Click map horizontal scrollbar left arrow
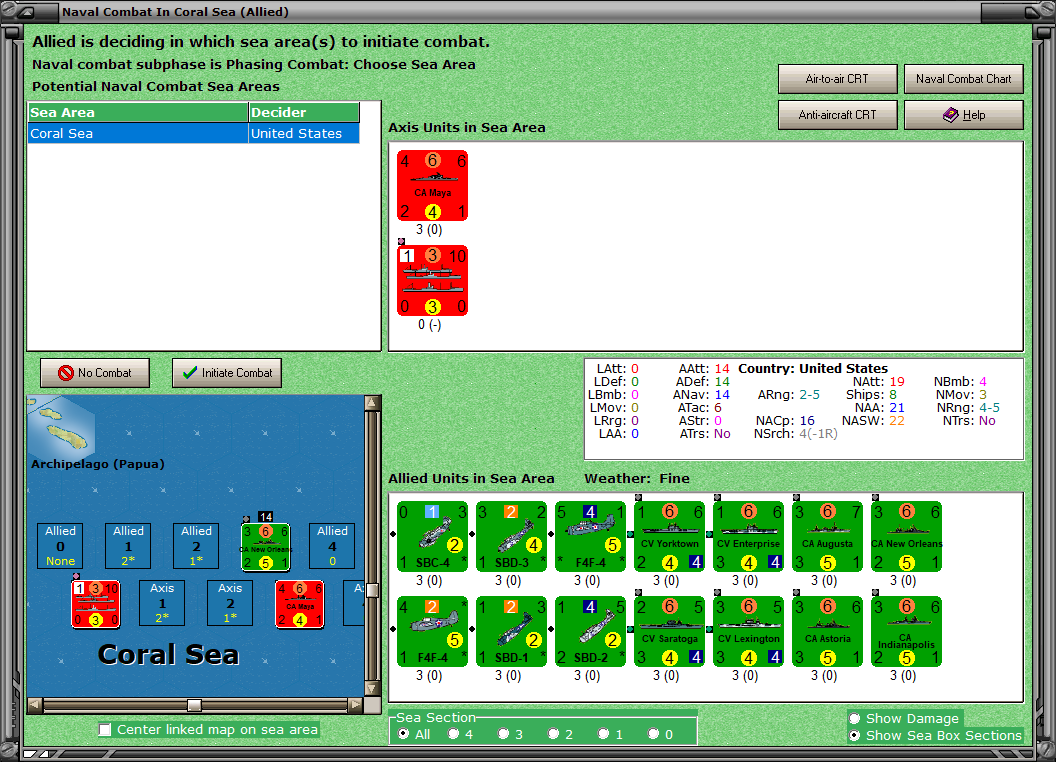Viewport: 1056px width, 762px height. pos(35,705)
